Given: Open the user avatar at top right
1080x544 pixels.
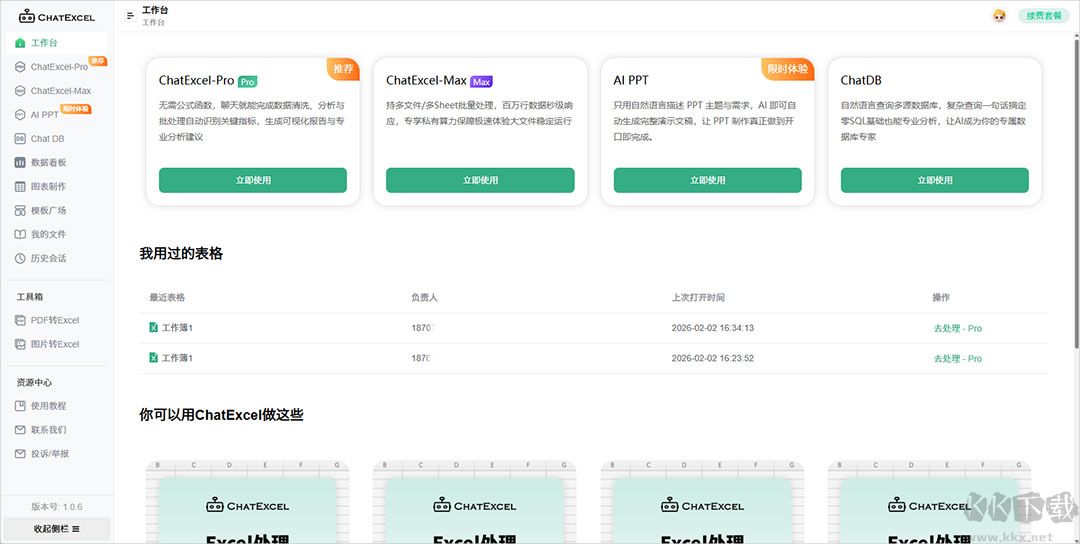Looking at the screenshot, I should (999, 16).
